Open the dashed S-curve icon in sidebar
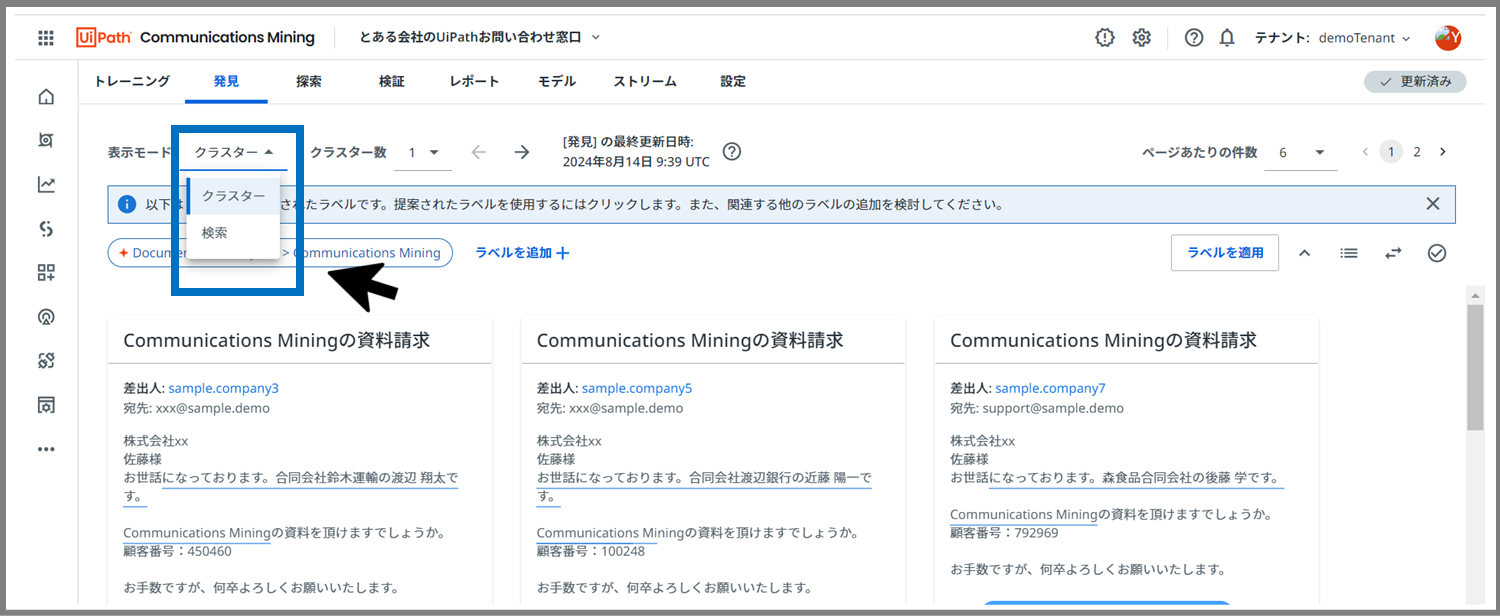Screen dimensions: 1500x616 point(46,229)
